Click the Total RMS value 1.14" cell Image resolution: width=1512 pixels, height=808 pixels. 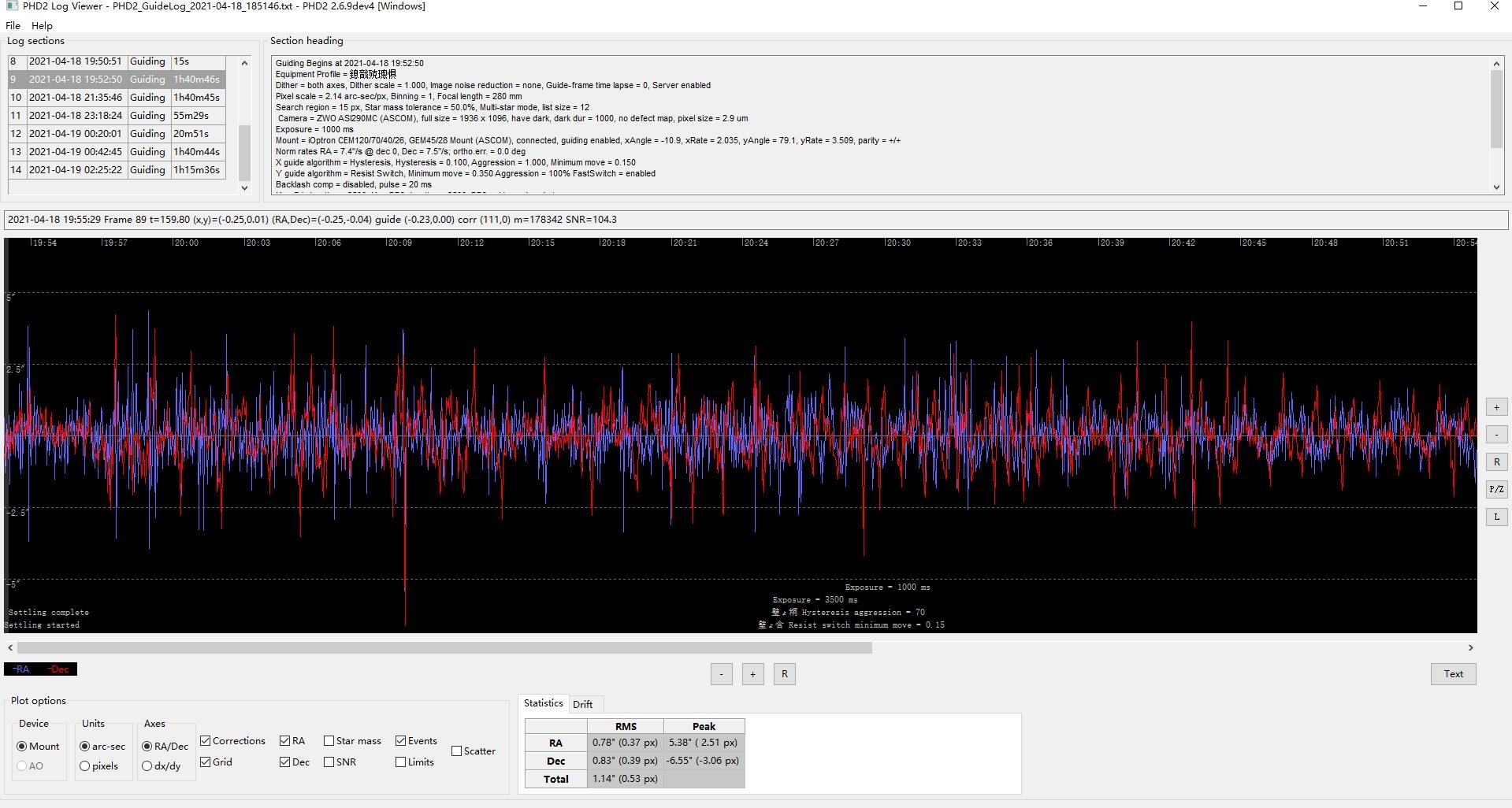click(626, 779)
